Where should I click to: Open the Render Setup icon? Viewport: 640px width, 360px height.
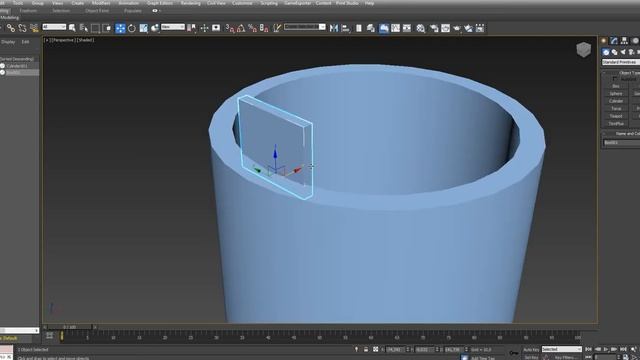click(434, 28)
